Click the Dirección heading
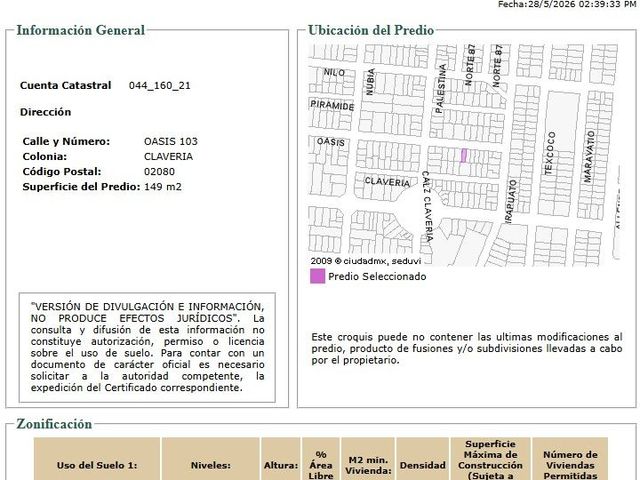640x480 pixels. [45, 112]
